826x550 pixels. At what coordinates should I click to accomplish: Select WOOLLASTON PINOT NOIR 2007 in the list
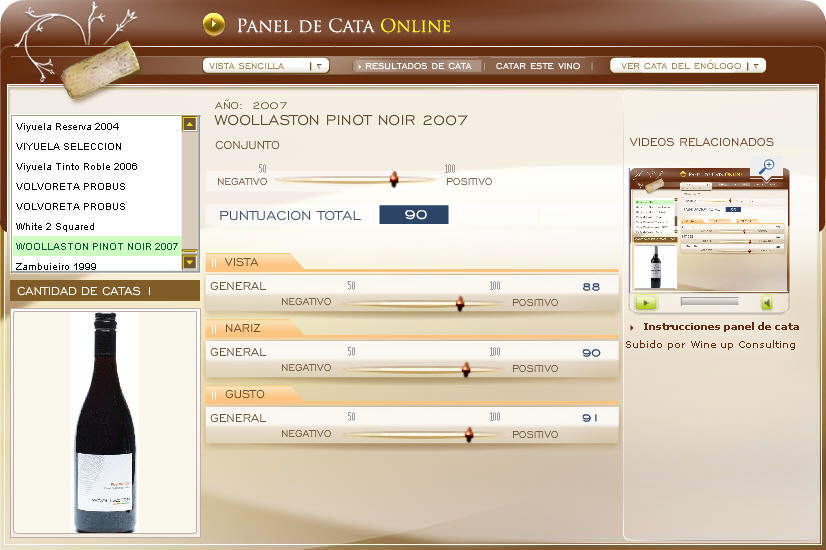(97, 246)
